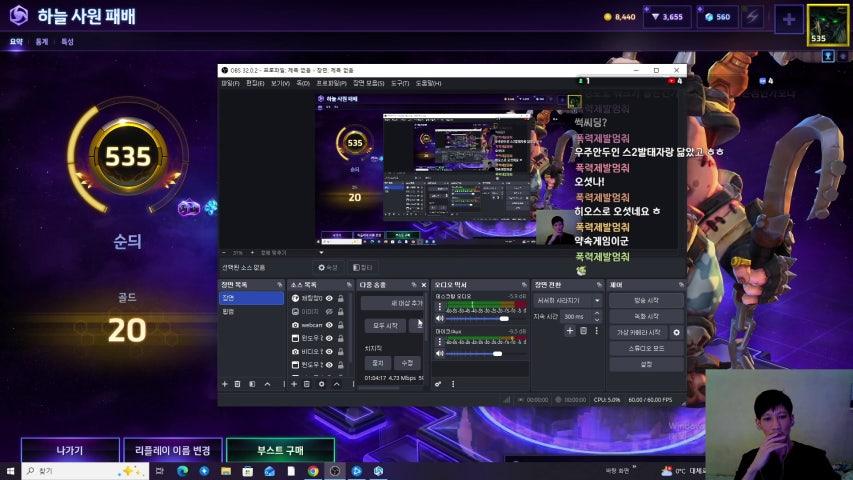Click Windows taskbar search box
Image resolution: width=853 pixels, height=480 pixels.
[x=85, y=471]
